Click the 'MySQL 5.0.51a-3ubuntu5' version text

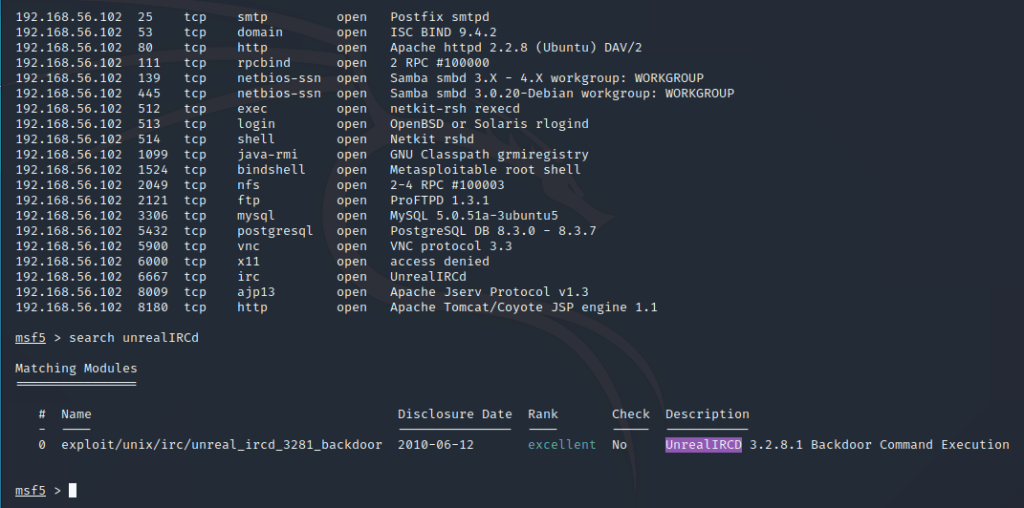[474, 216]
